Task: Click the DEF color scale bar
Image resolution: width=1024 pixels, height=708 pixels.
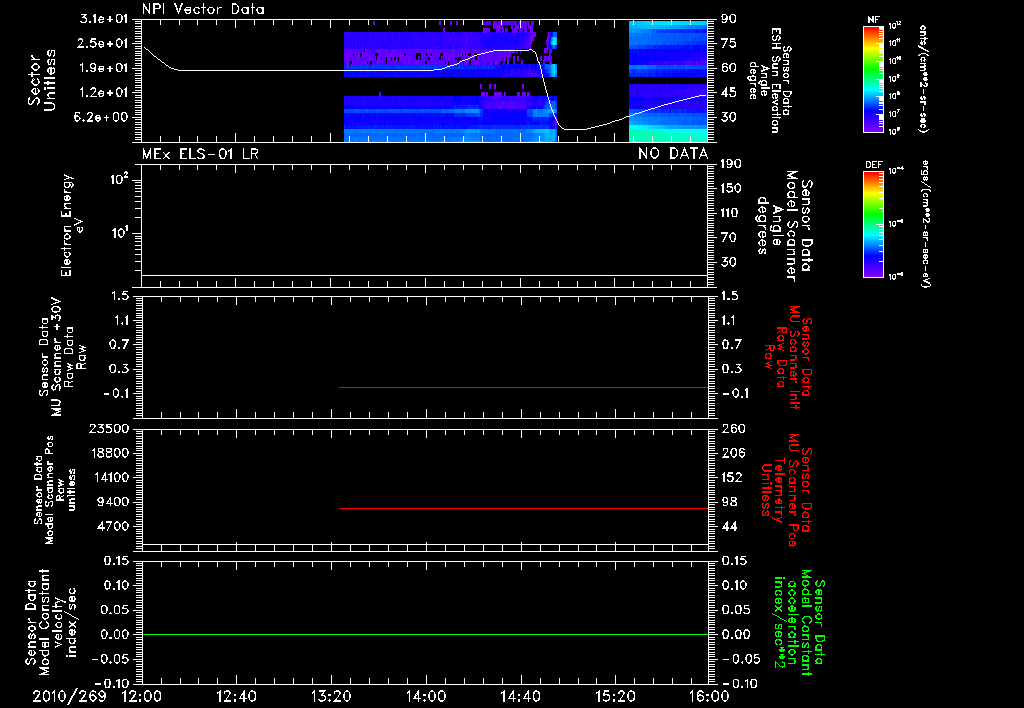Action: (x=874, y=224)
